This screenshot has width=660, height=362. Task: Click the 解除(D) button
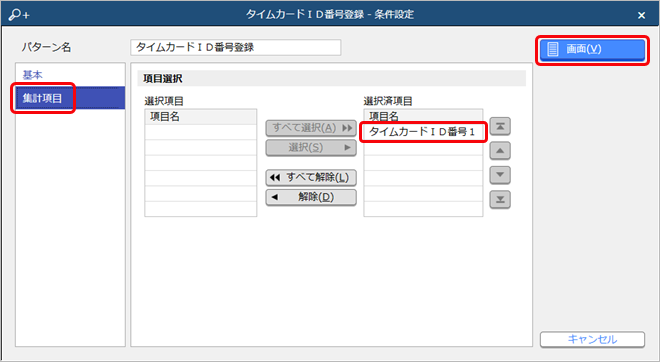[311, 197]
